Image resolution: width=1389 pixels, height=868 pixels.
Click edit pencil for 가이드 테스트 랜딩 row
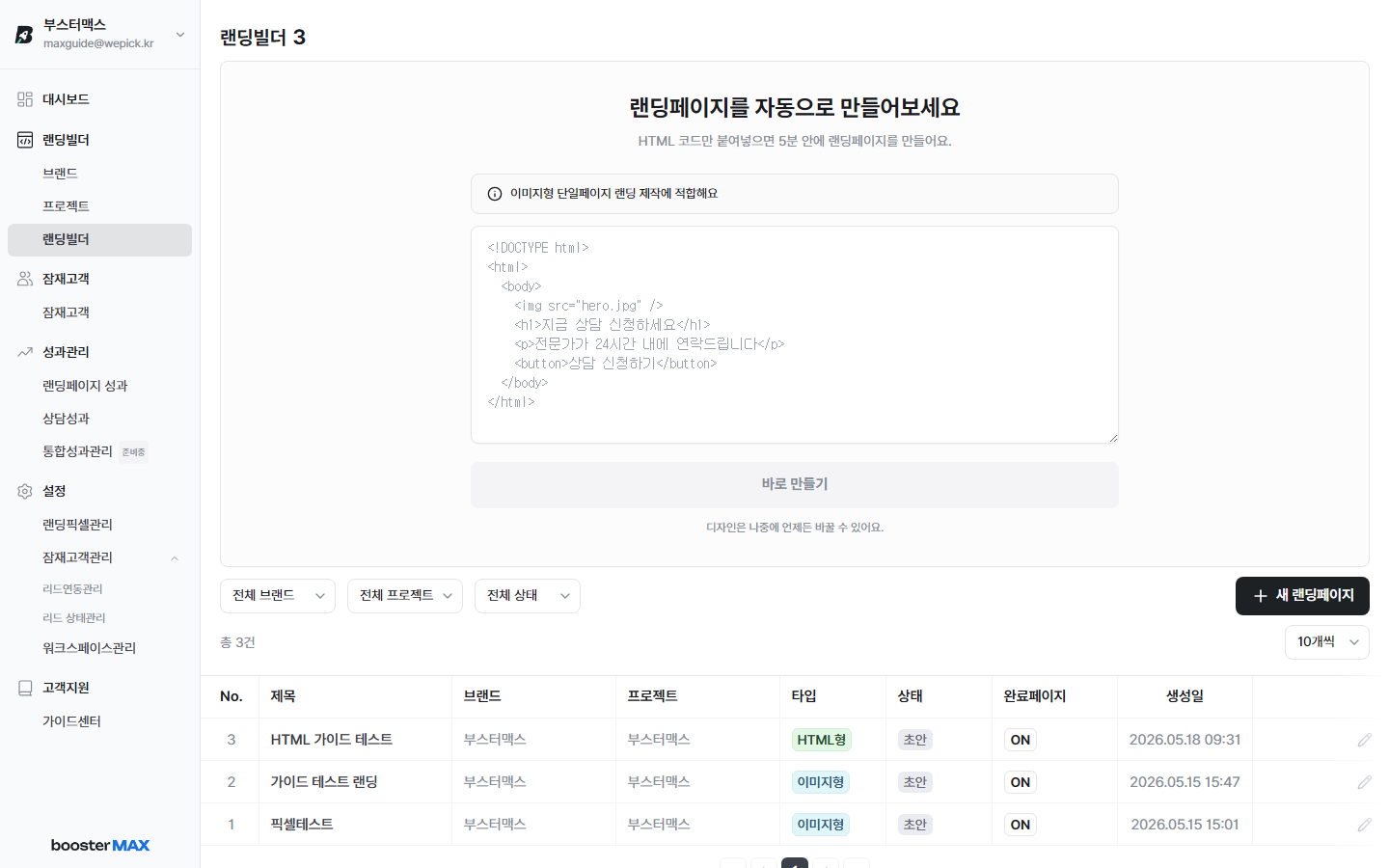(x=1364, y=782)
